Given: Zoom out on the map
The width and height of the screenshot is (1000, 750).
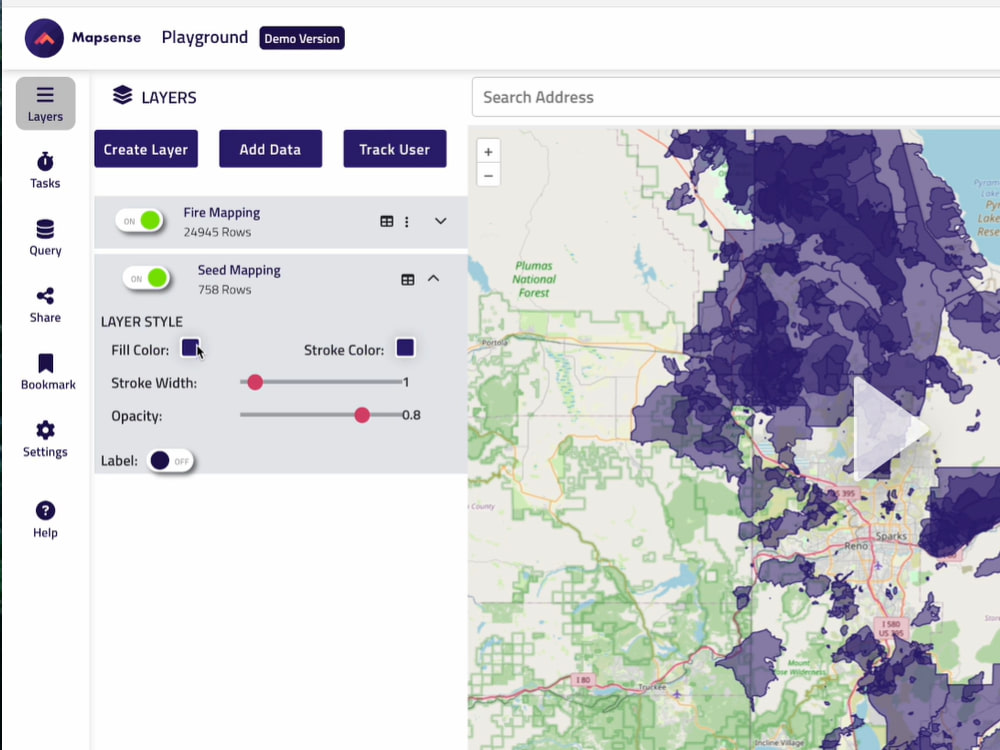Looking at the screenshot, I should pyautogui.click(x=489, y=175).
